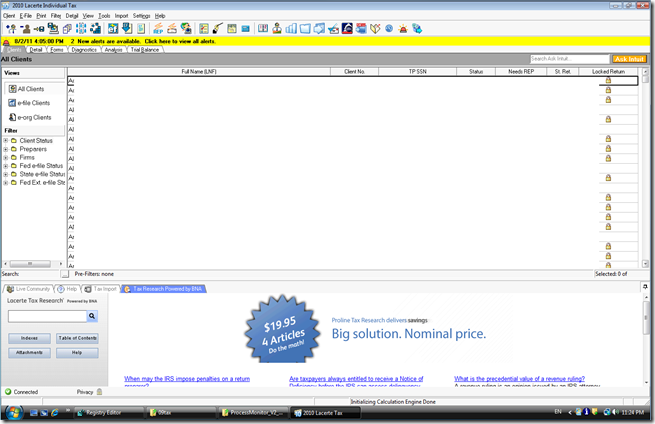The width and height of the screenshot is (655, 424).
Task: Click the pin icon on bottom panel
Action: 645,287
